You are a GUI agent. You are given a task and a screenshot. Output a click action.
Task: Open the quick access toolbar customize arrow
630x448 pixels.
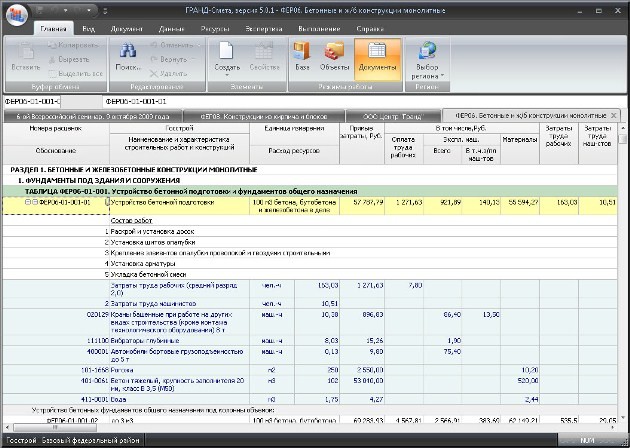point(105,11)
